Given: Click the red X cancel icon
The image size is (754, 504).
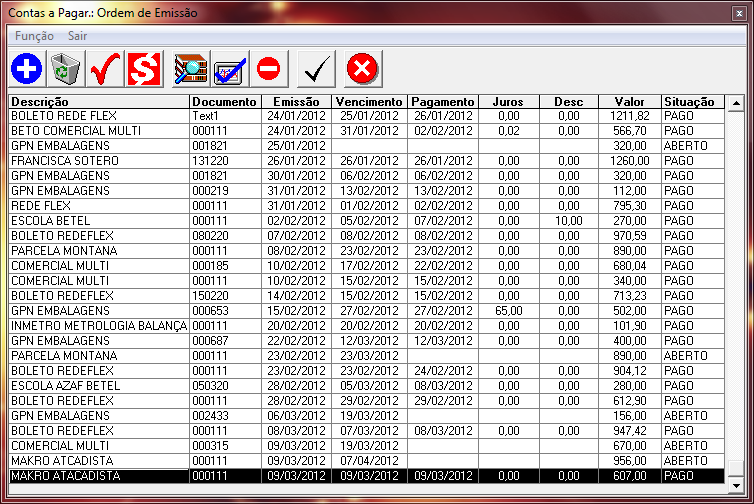Looking at the screenshot, I should tap(363, 69).
